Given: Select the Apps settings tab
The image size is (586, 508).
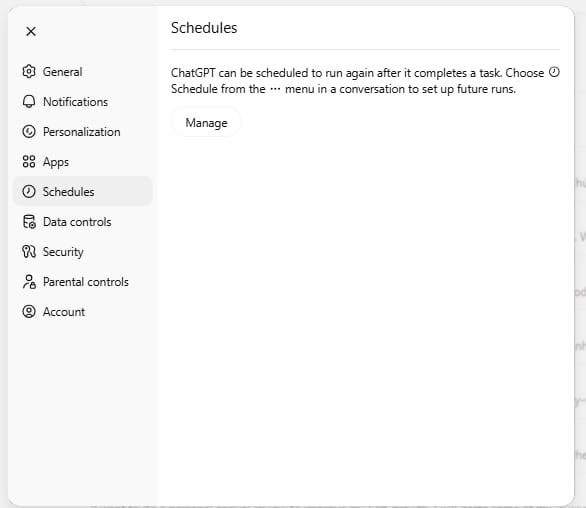Looking at the screenshot, I should coord(83,161).
